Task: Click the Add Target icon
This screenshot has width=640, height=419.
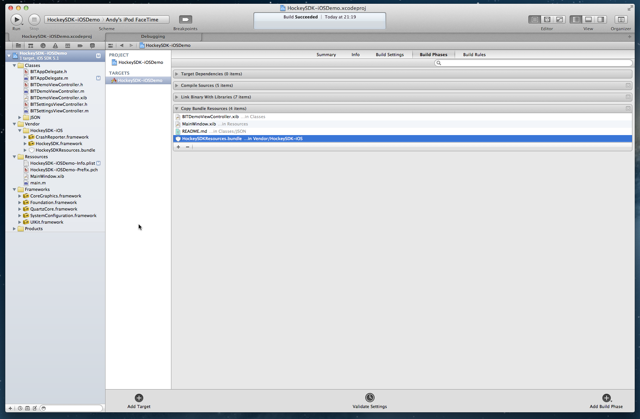Action: pyautogui.click(x=139, y=398)
